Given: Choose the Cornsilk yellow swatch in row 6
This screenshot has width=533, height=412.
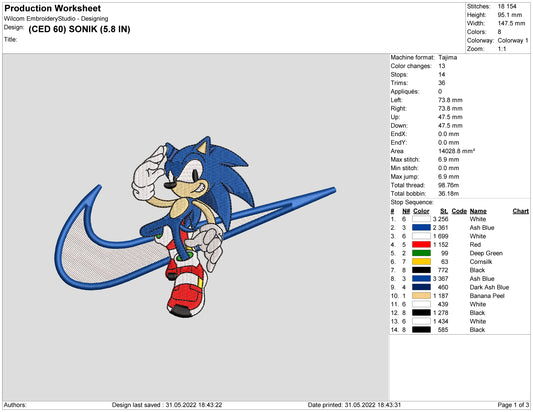Looking at the screenshot, I should pyautogui.click(x=421, y=262).
